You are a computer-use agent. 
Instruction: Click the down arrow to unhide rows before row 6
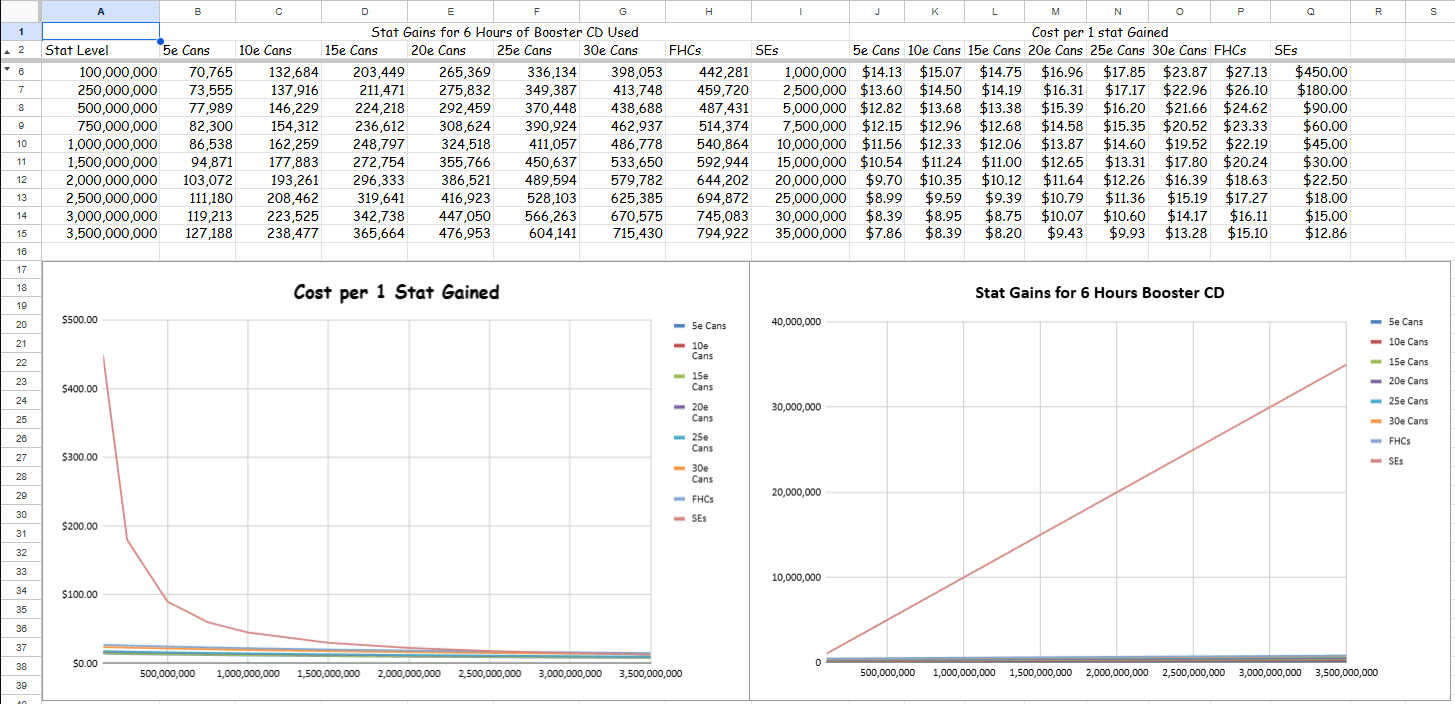tap(9, 70)
